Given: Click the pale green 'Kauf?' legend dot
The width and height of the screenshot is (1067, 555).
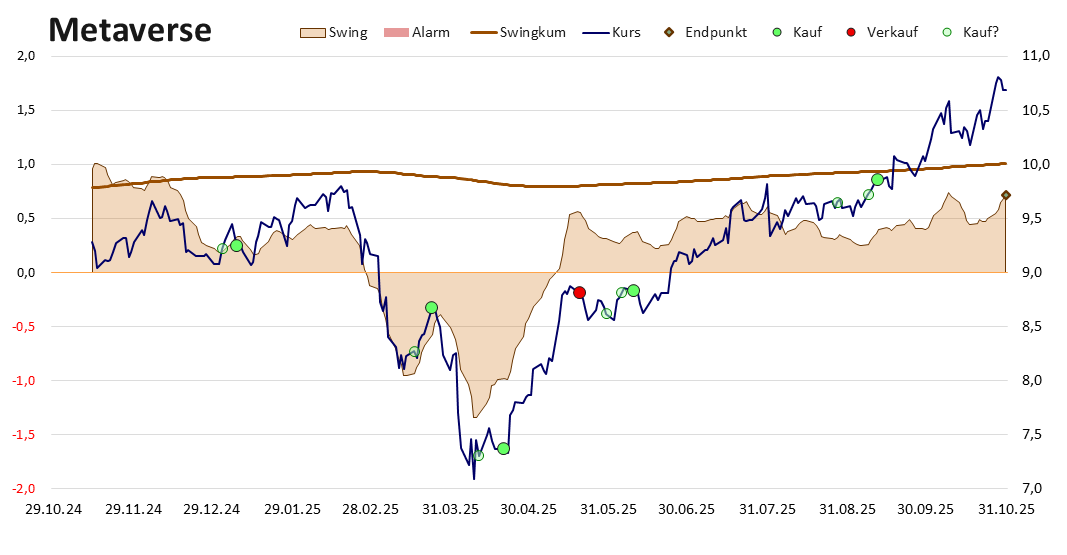Looking at the screenshot, I should coord(947,32).
